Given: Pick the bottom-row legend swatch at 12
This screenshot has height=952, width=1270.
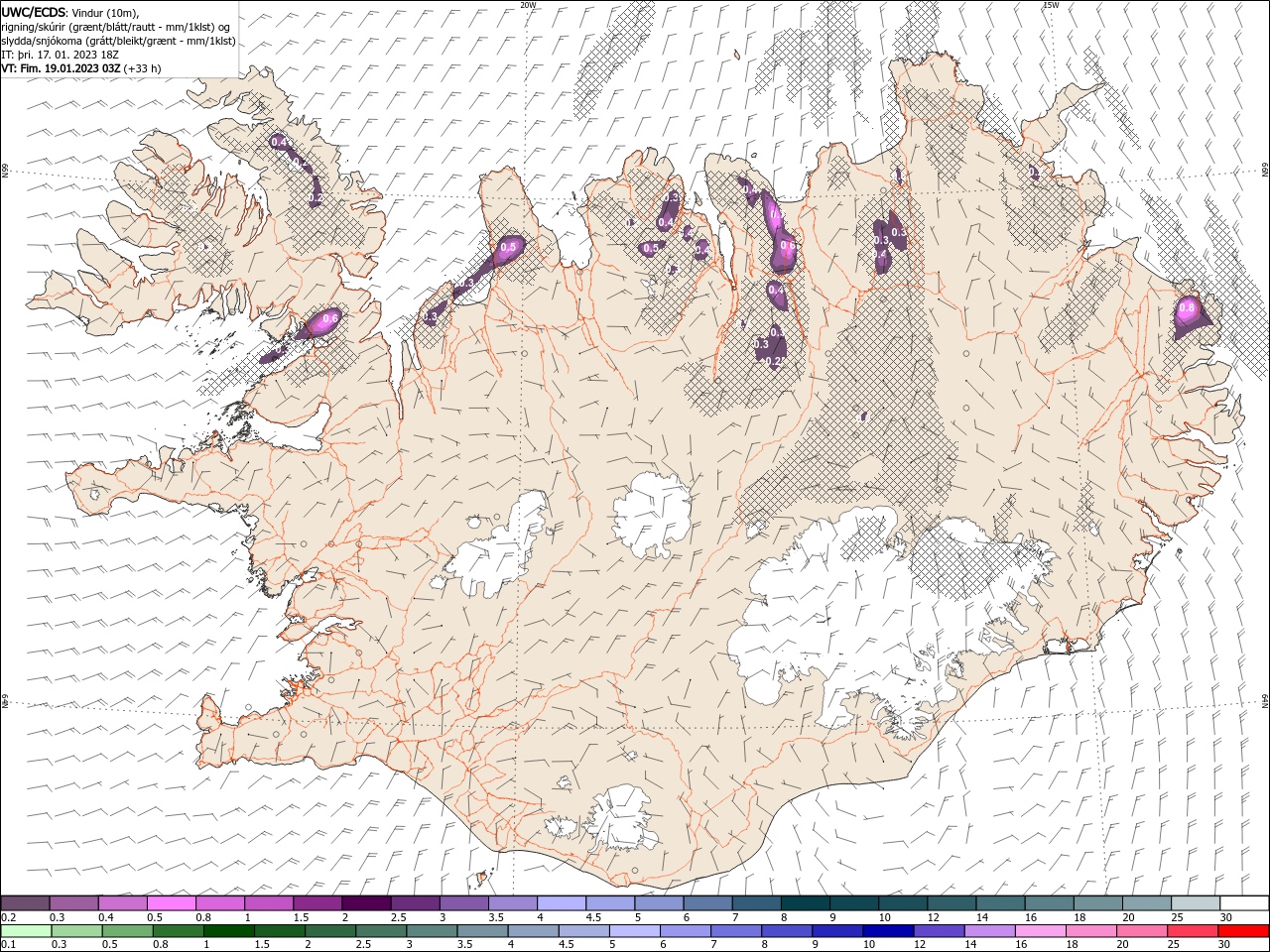Looking at the screenshot, I should 939,931.
